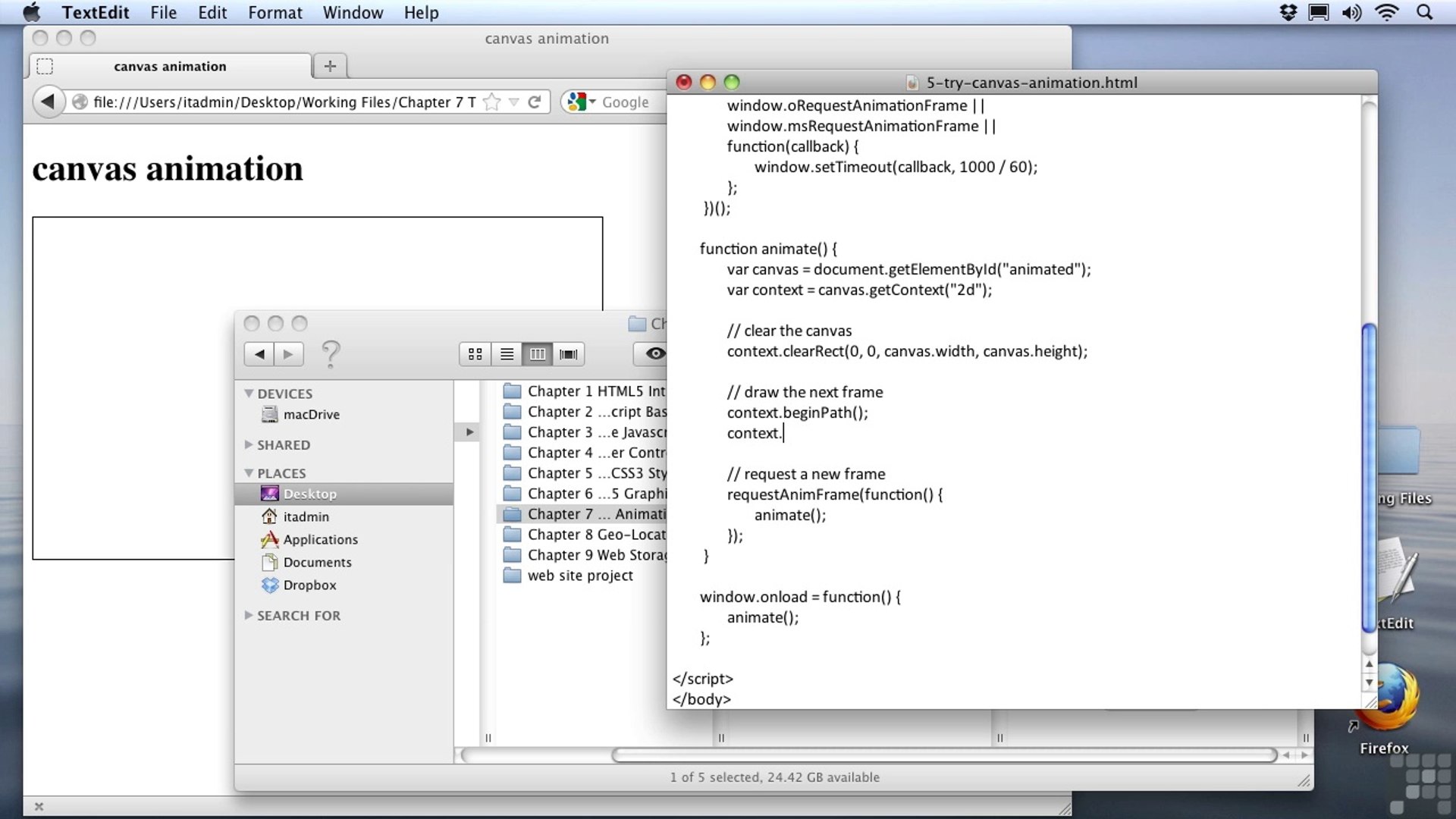
Task: Switch Finder to Cover Flow view
Action: click(568, 354)
